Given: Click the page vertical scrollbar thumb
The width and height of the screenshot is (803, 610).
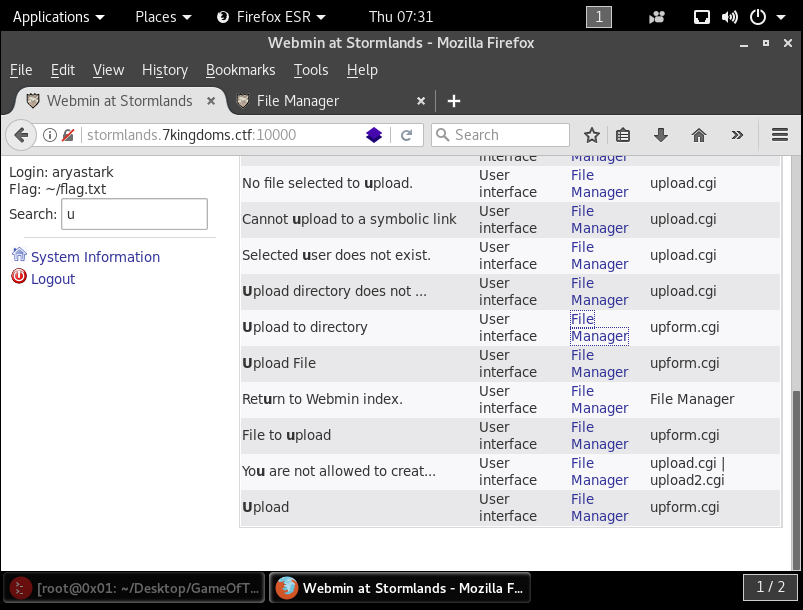Looking at the screenshot, I should [796, 479].
